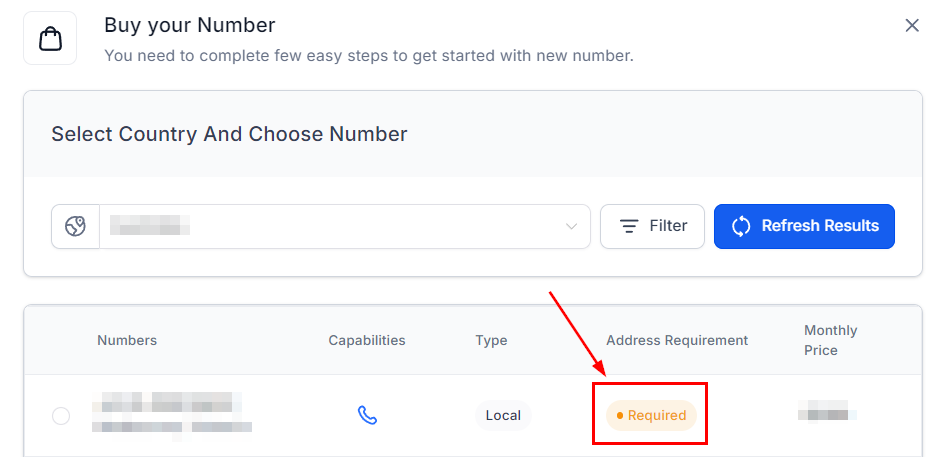
Task: Click the circular refresh arrows icon
Action: pyautogui.click(x=741, y=227)
